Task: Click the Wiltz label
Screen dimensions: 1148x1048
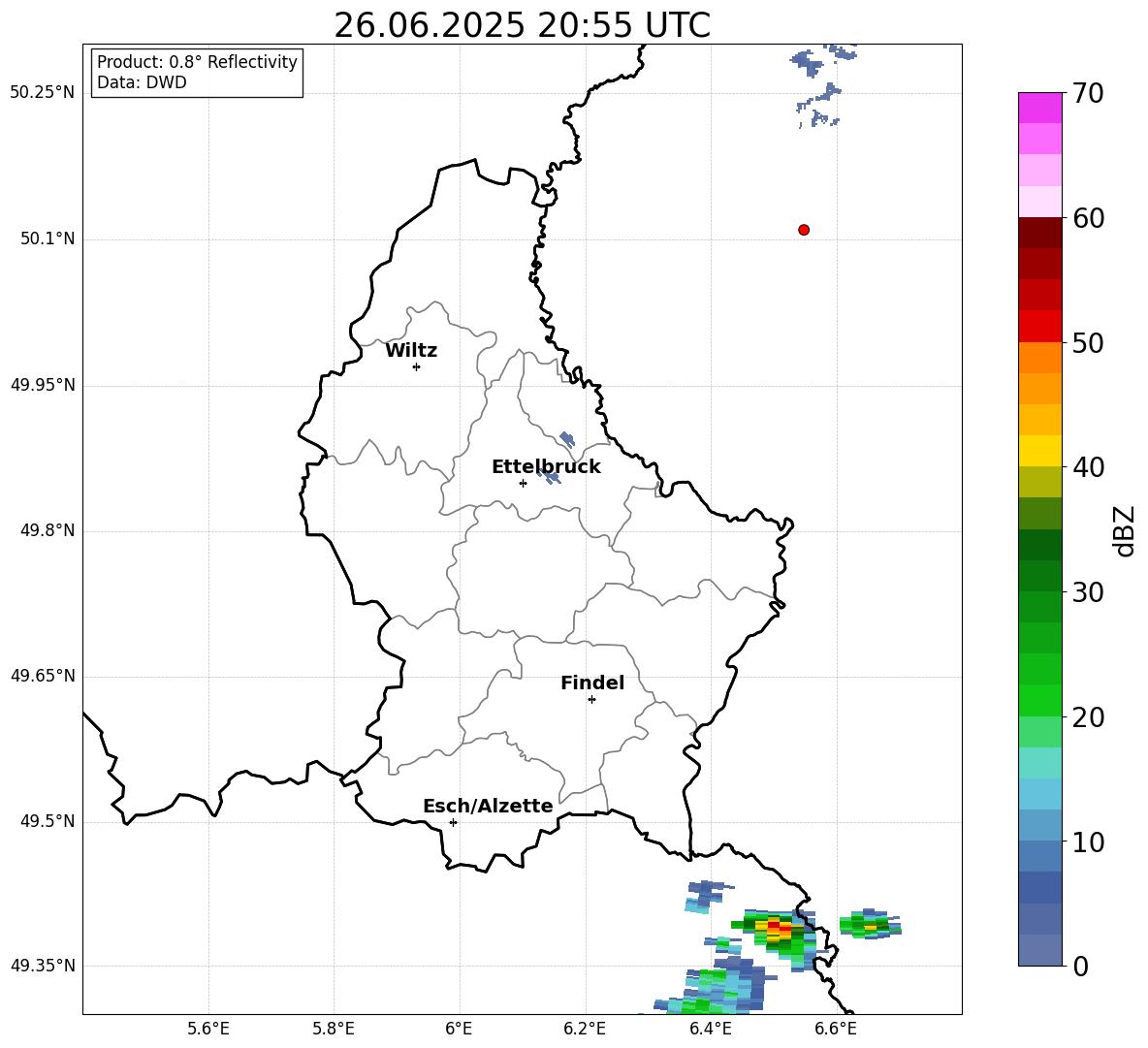Action: [411, 351]
